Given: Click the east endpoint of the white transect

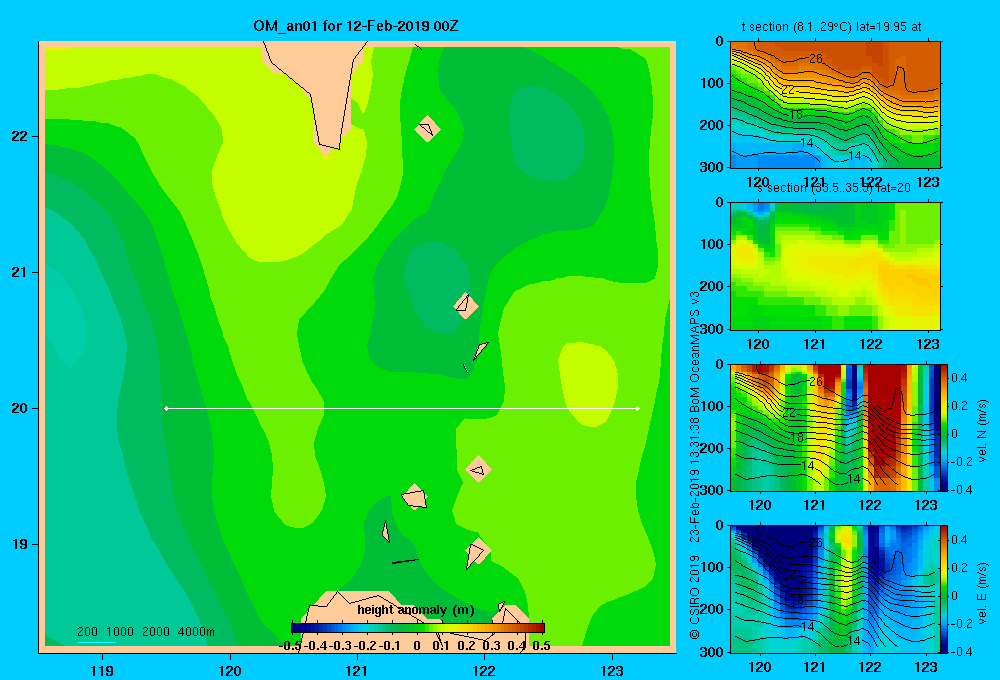Looking at the screenshot, I should coord(638,408).
